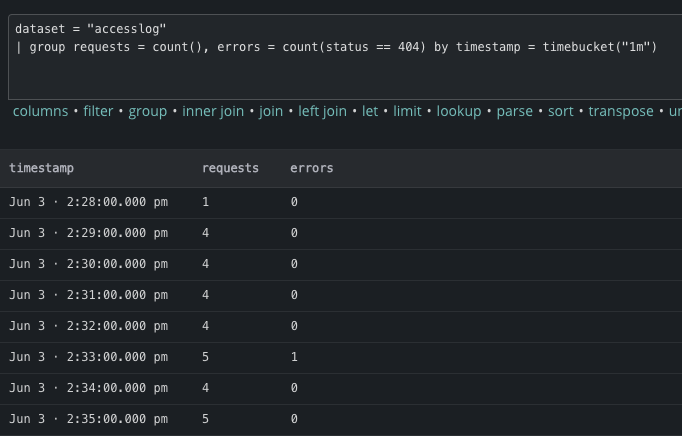Select the Jun 3 2:34:00.000 pm timestamp cell

89,388
